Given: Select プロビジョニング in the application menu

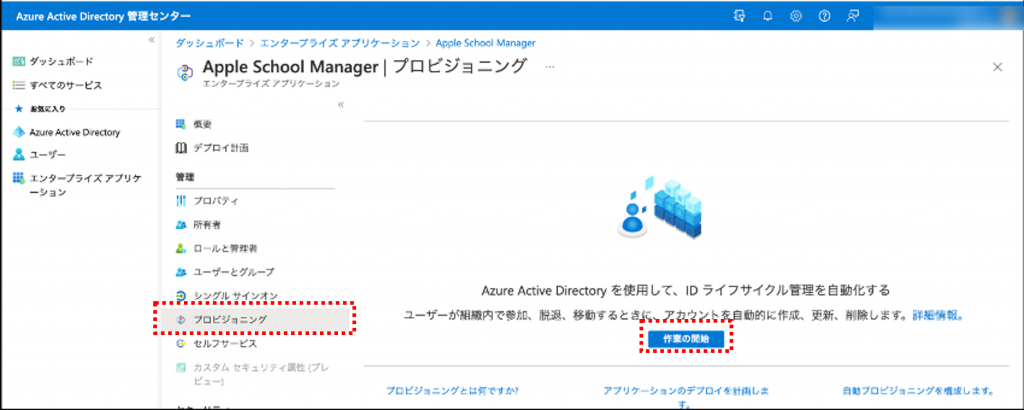Looking at the screenshot, I should tap(255, 319).
